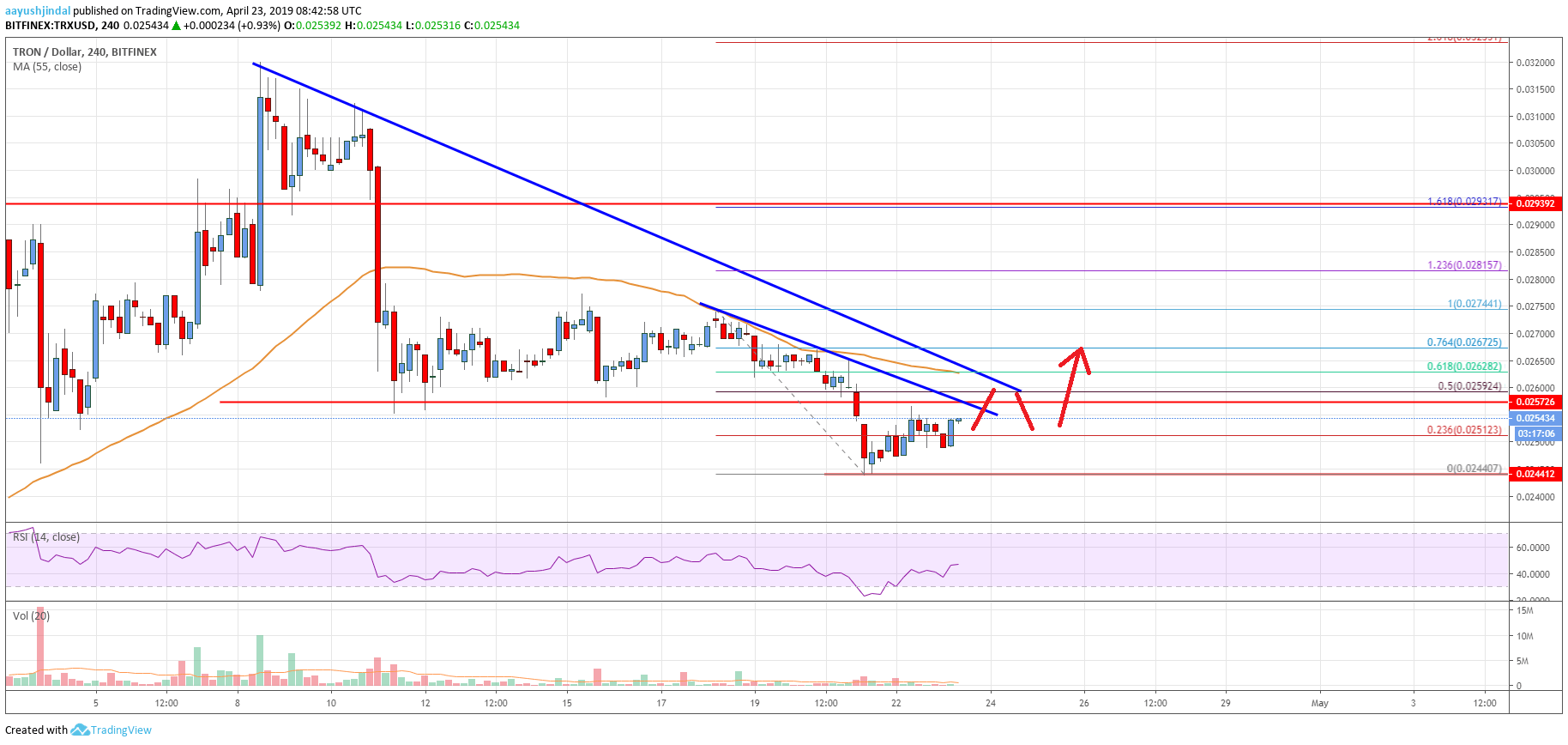Select the RSI (14, close) indicator label
1568x745 pixels.
pos(46,537)
